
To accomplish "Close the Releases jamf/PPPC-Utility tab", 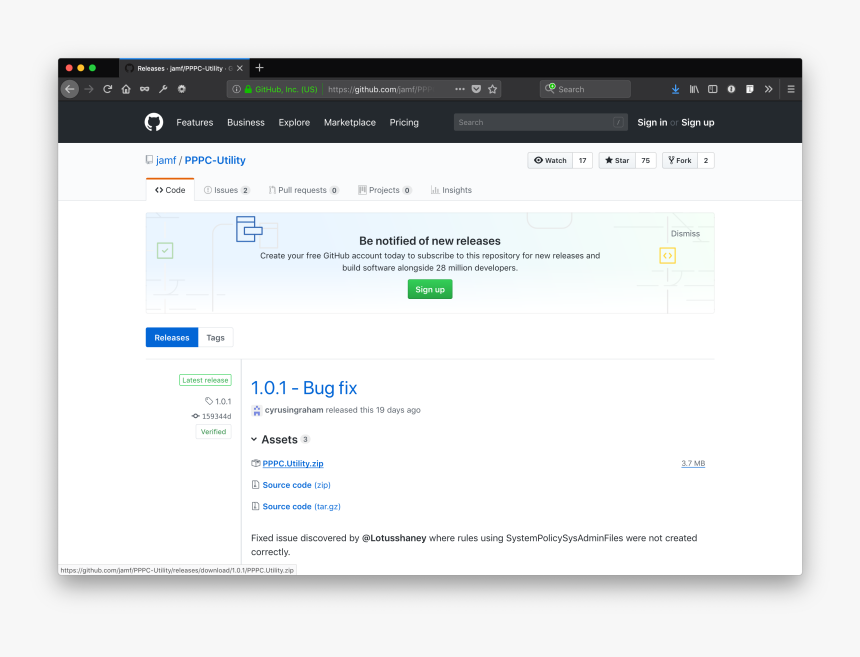I will (240, 68).
